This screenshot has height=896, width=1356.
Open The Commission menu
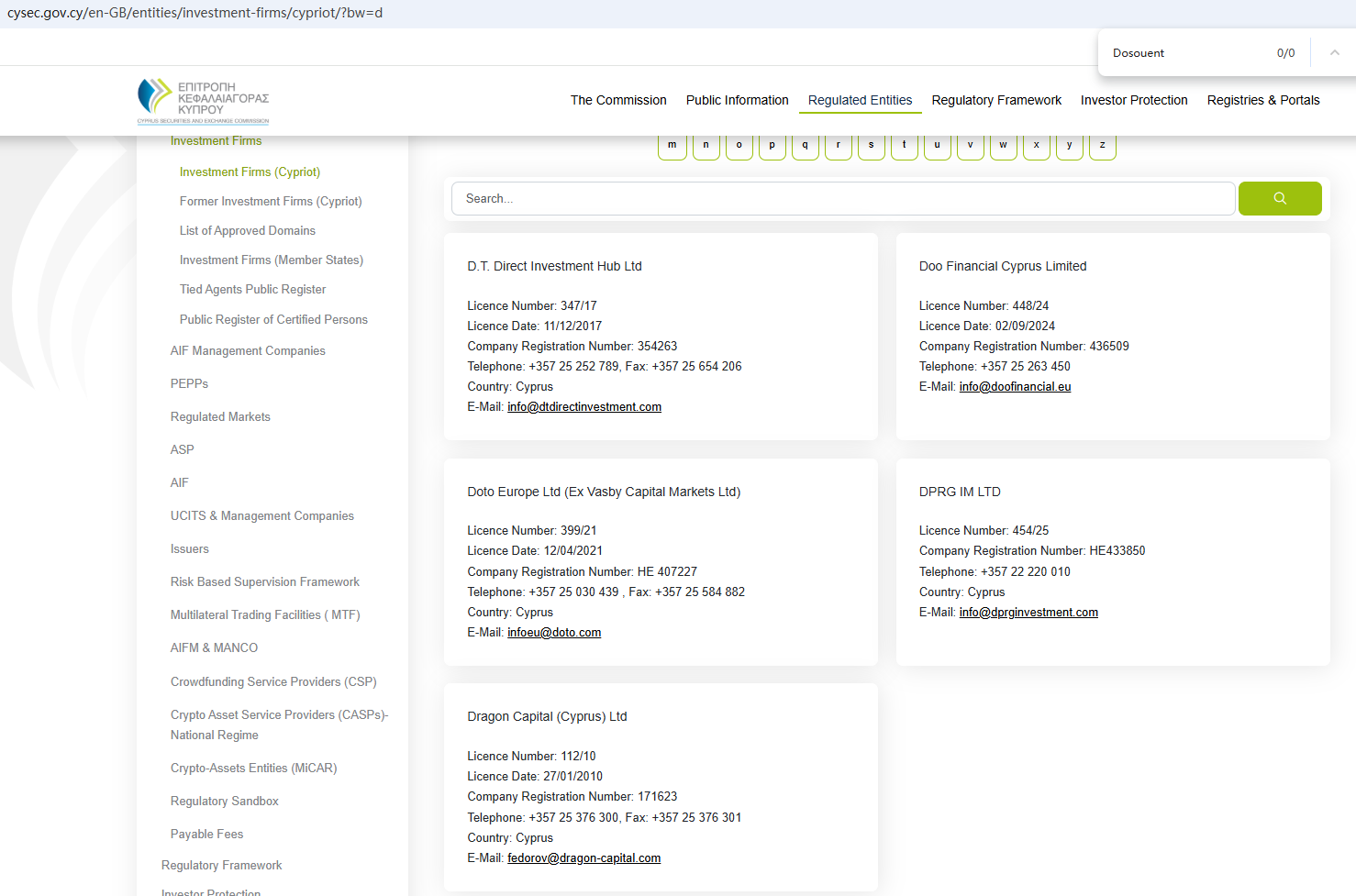coord(618,100)
